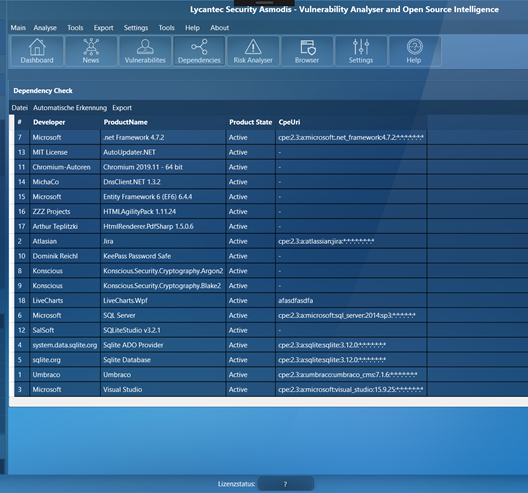Open the About menu

point(220,28)
